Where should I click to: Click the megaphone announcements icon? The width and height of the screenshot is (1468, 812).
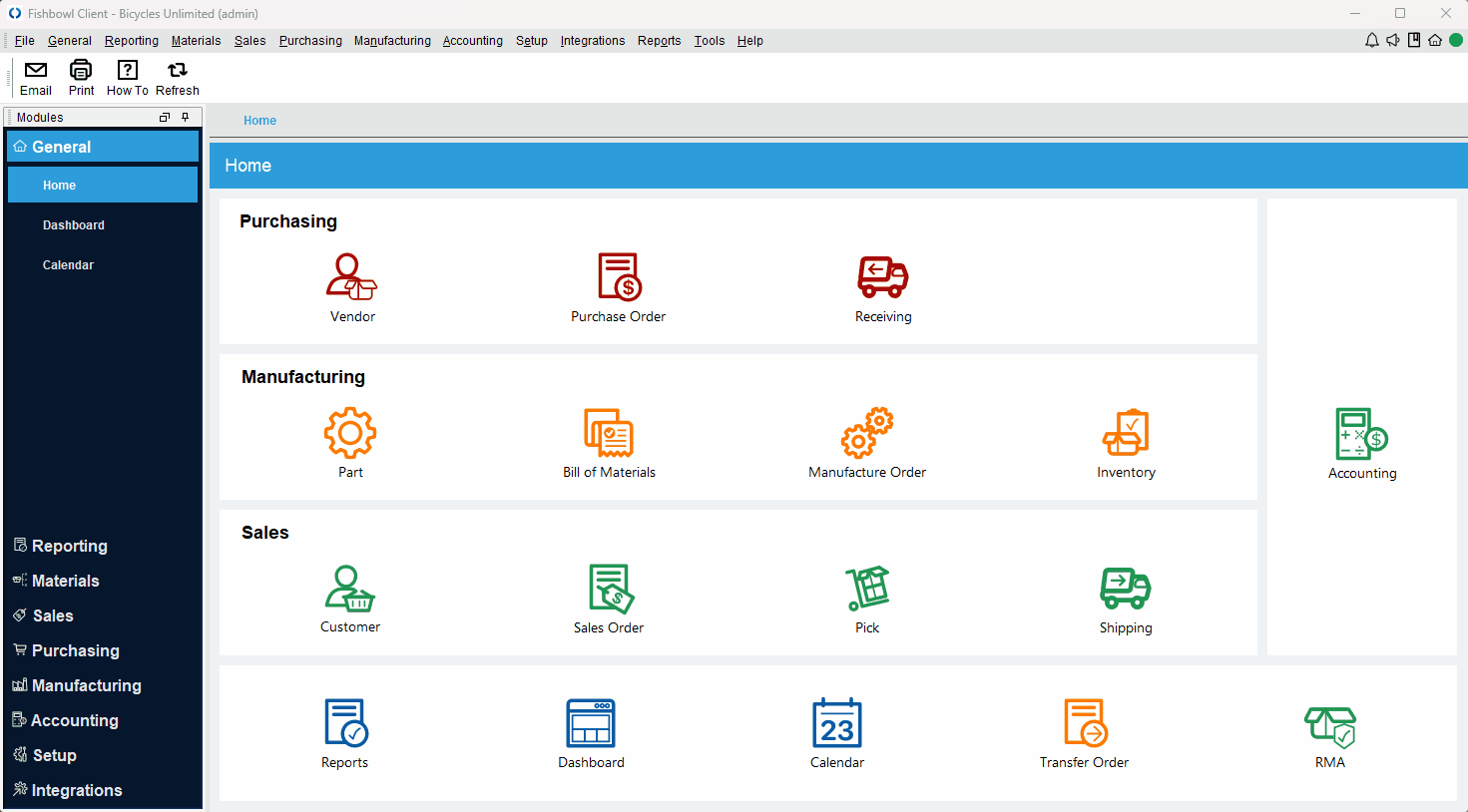pyautogui.click(x=1393, y=41)
